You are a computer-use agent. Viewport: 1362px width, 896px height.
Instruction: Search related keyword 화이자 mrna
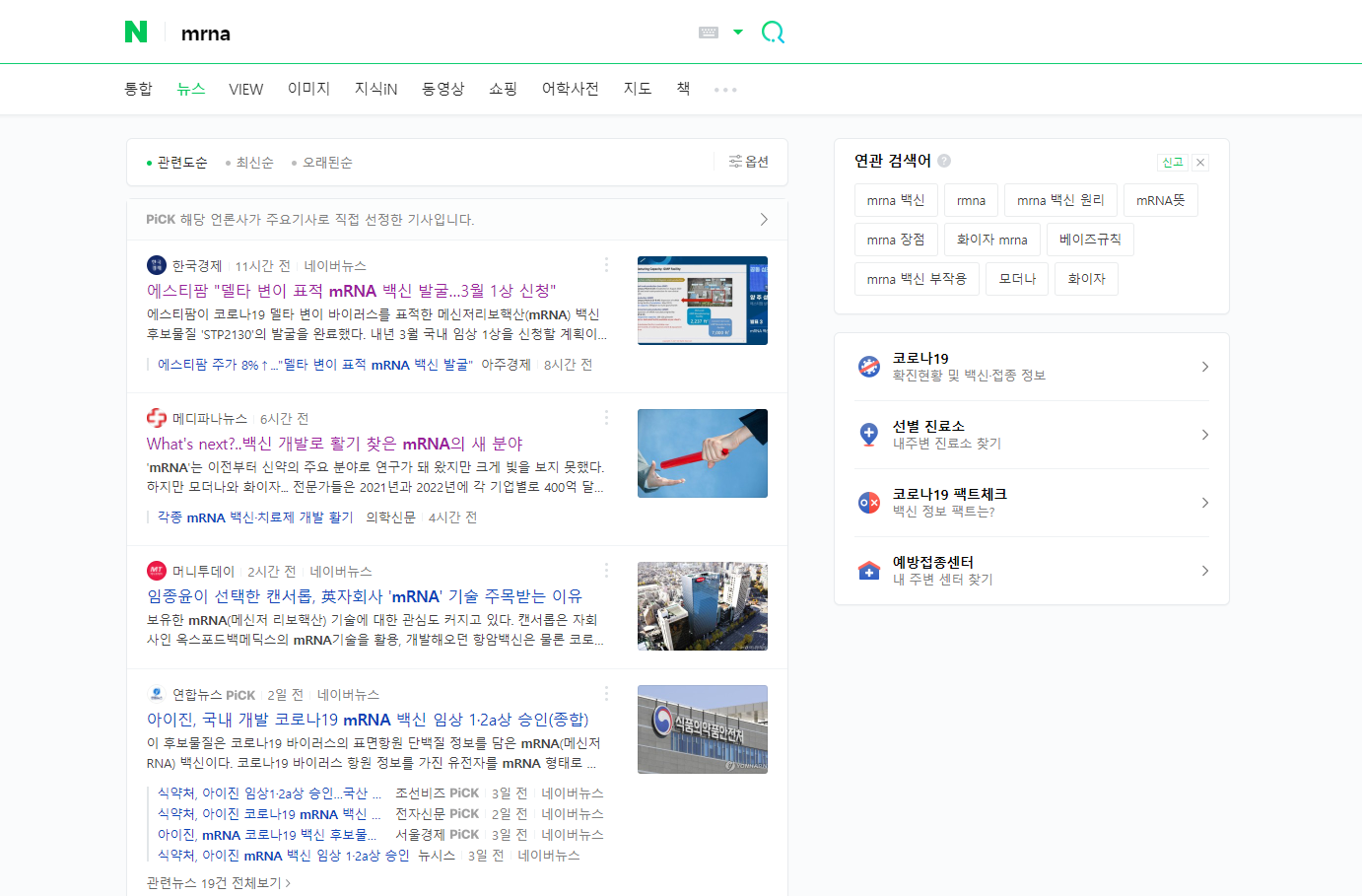(992, 240)
